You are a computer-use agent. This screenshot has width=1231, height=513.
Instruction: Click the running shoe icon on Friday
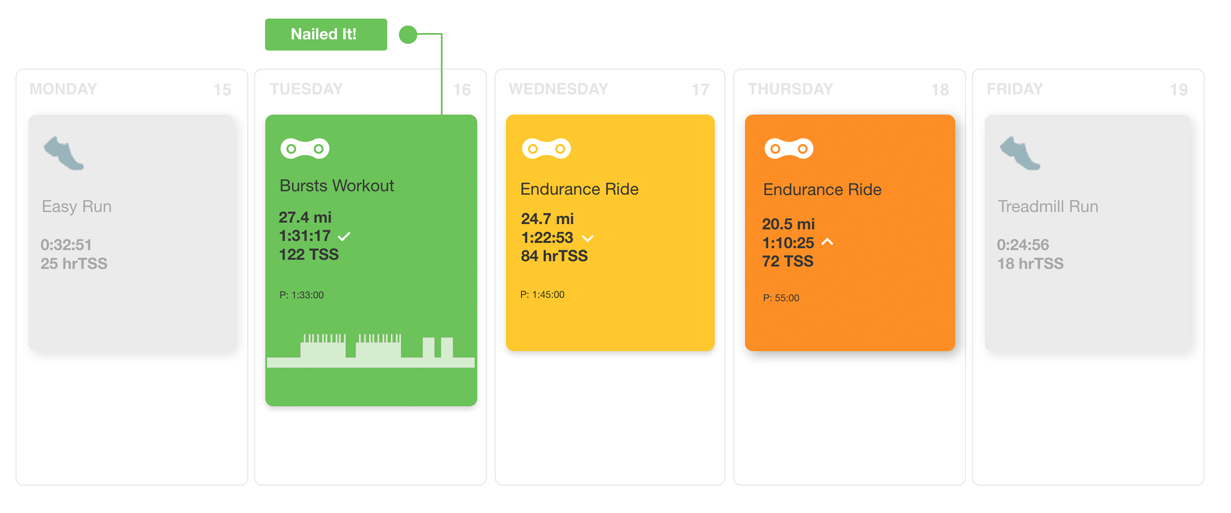tap(1020, 154)
